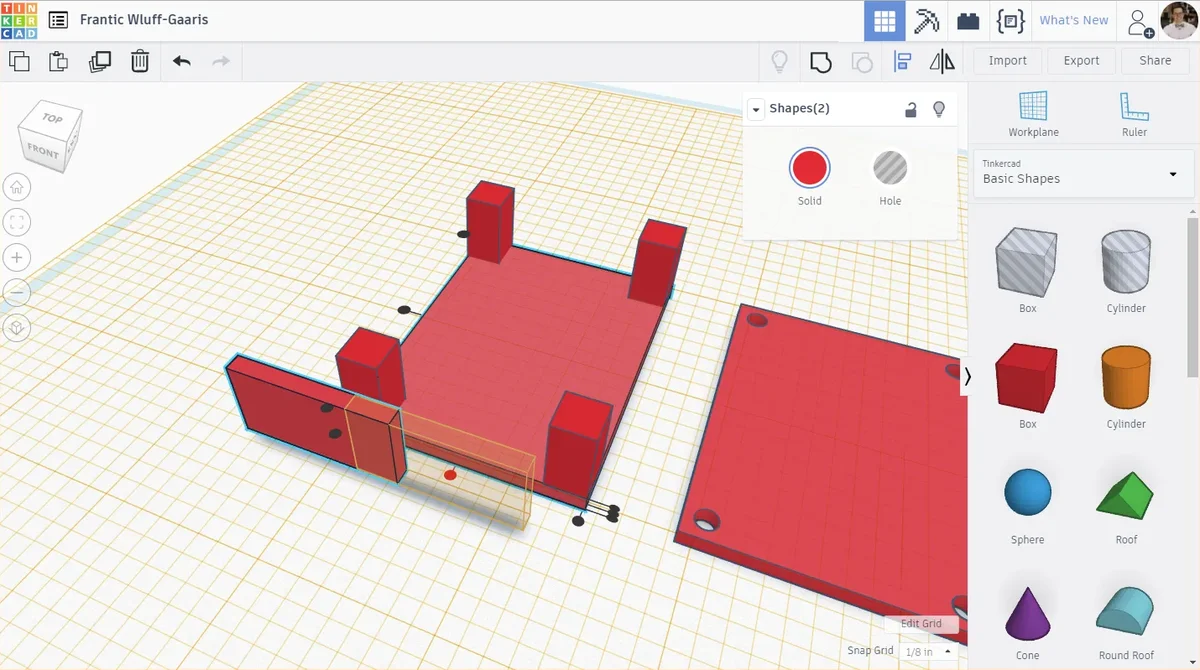Open Basic Shapes category dropdown
Image resolution: width=1200 pixels, height=670 pixels.
(x=1083, y=175)
